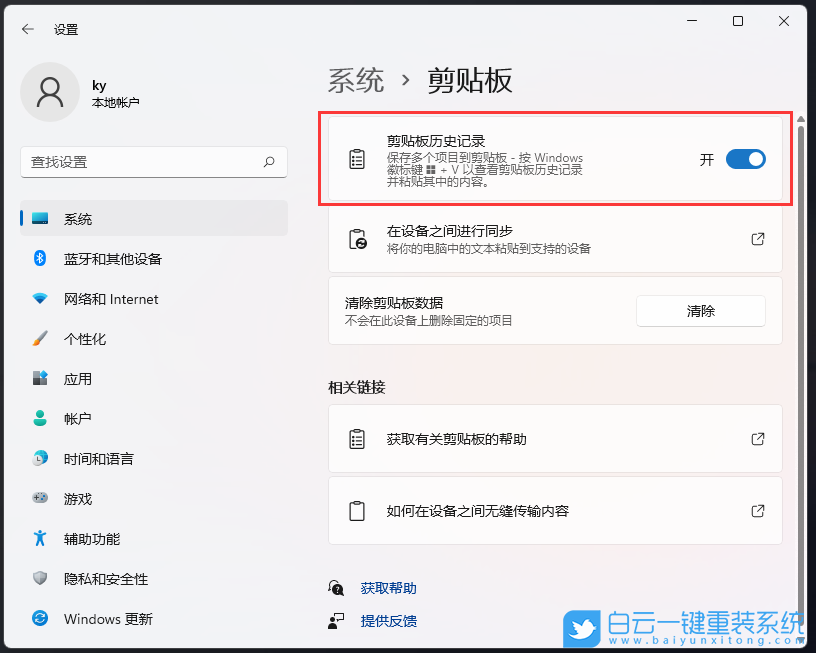Open the 网络和 Internet settings icon
This screenshot has width=816, height=653.
(40, 299)
